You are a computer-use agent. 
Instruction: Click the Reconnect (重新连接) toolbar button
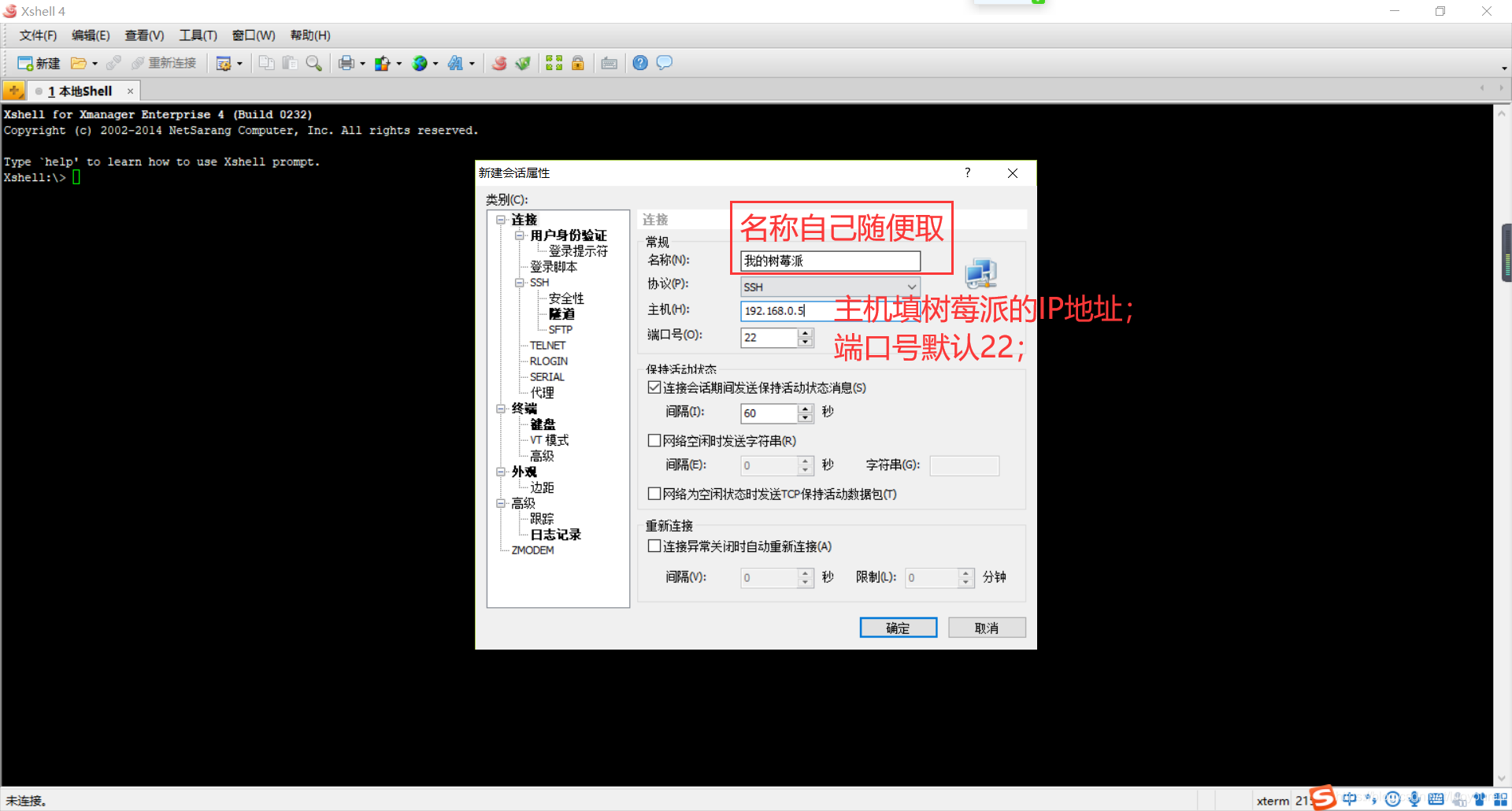(164, 63)
